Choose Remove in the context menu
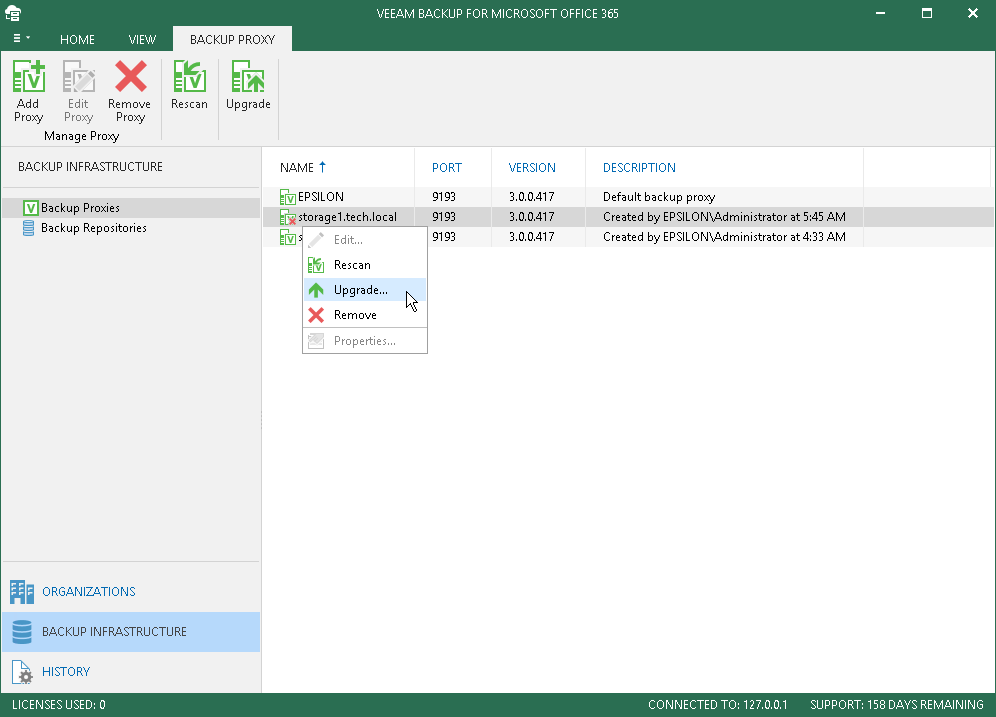 click(365, 315)
